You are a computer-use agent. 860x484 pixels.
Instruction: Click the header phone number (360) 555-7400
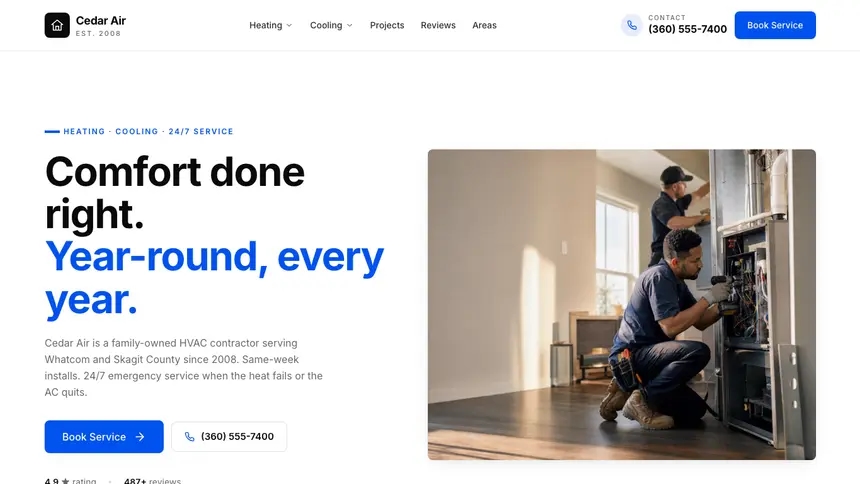(x=687, y=29)
